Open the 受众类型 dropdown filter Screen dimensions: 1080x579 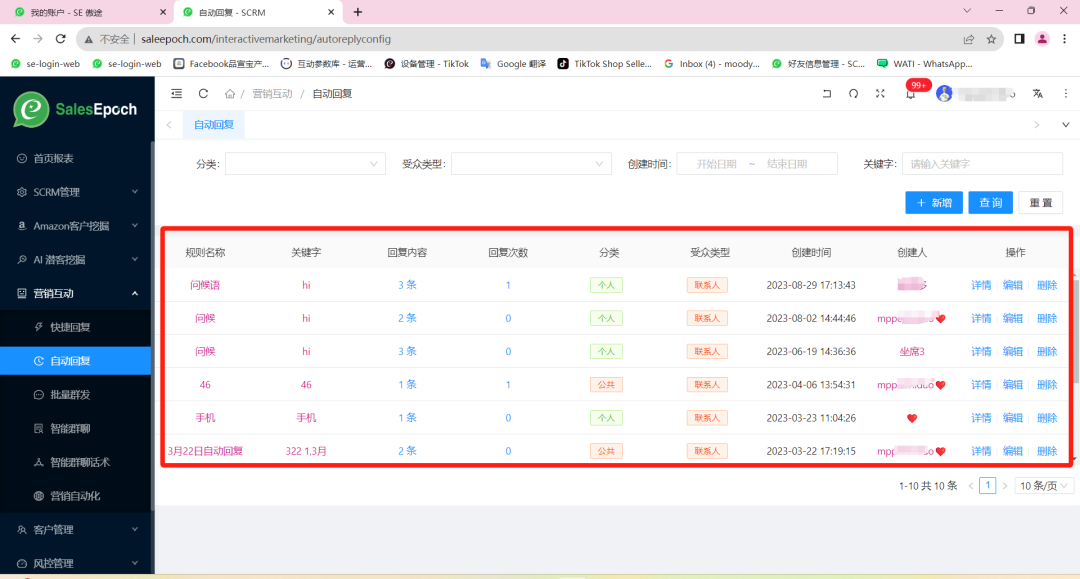point(531,164)
